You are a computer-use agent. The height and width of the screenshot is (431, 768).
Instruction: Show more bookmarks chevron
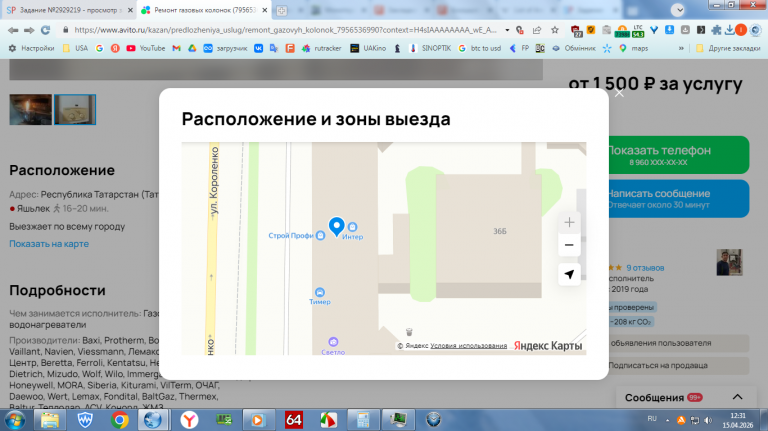[x=681, y=48]
